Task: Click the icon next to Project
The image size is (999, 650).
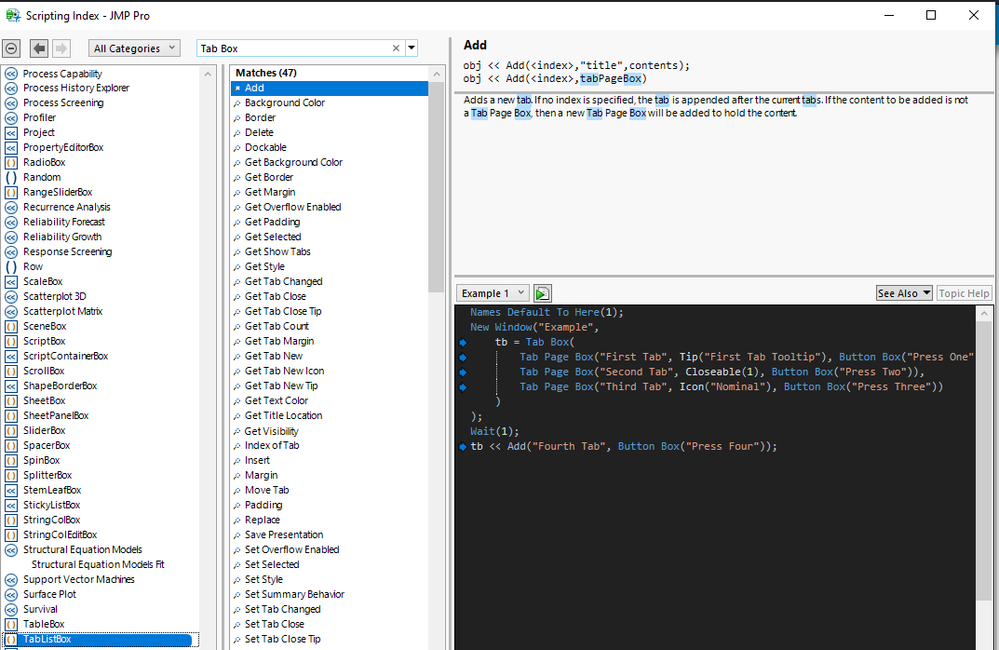Action: pyautogui.click(x=11, y=133)
